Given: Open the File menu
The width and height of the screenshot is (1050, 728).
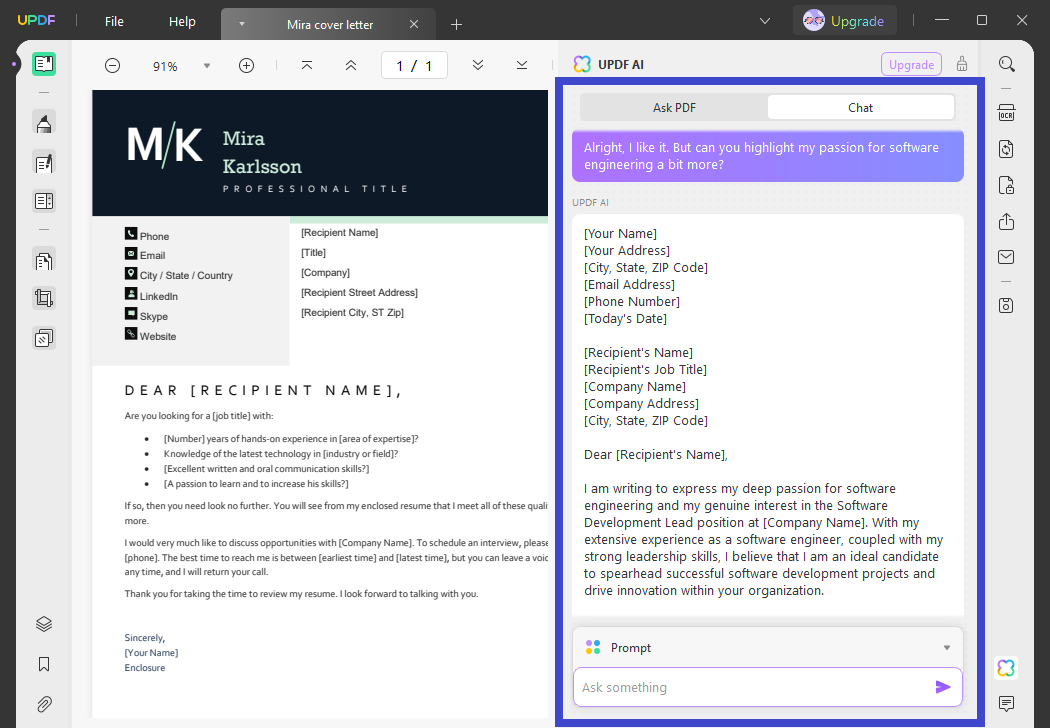Looking at the screenshot, I should [113, 20].
